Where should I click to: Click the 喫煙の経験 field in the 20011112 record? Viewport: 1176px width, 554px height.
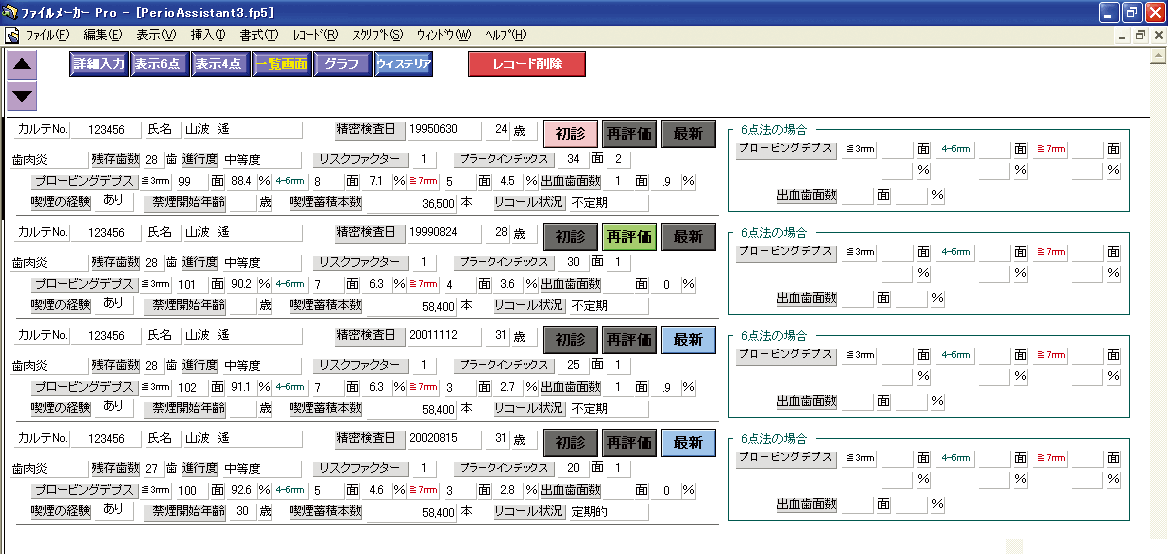pos(114,407)
